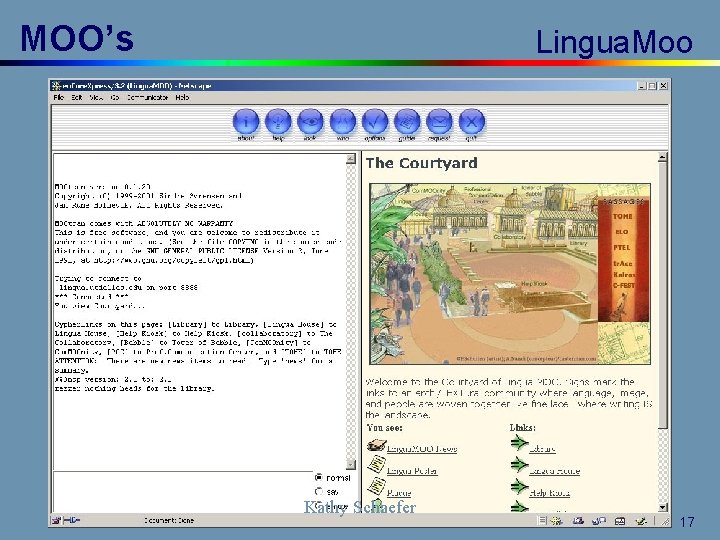Open the Go menu
The width and height of the screenshot is (720, 540).
(115, 97)
